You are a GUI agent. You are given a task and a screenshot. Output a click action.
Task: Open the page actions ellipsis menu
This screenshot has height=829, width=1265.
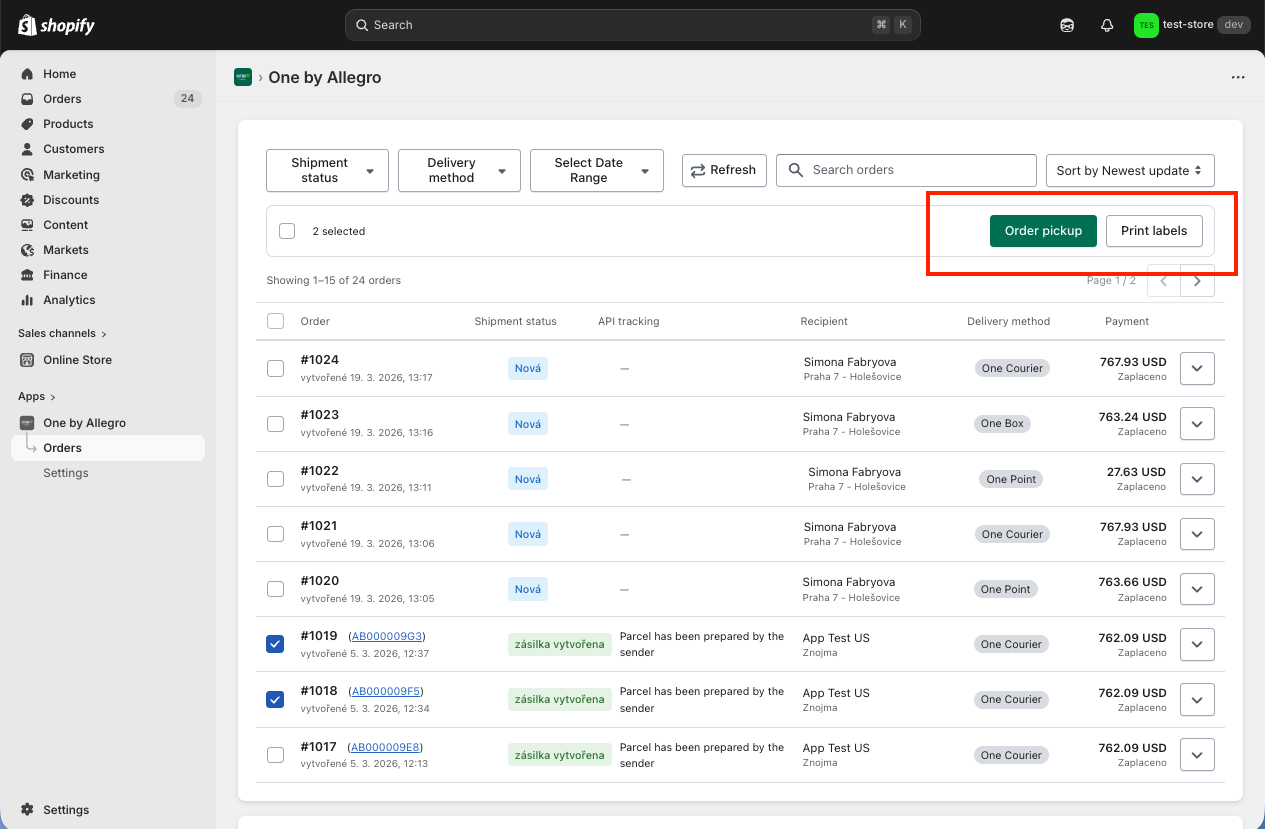click(1238, 77)
